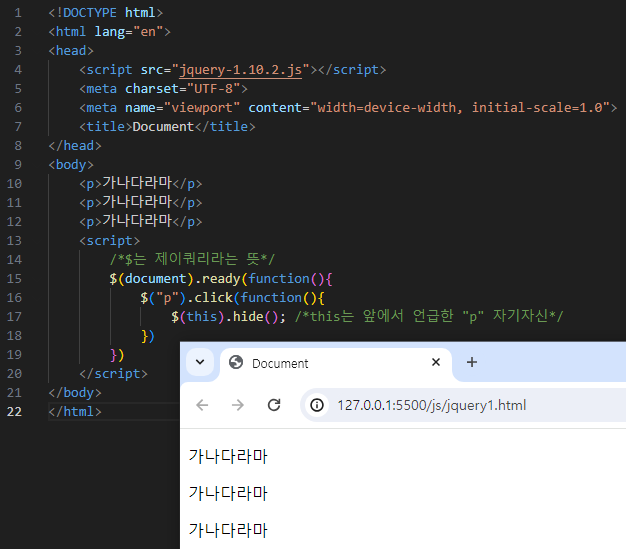The width and height of the screenshot is (626, 549).
Task: Click the lang="en" attribute
Action: tap(129, 32)
